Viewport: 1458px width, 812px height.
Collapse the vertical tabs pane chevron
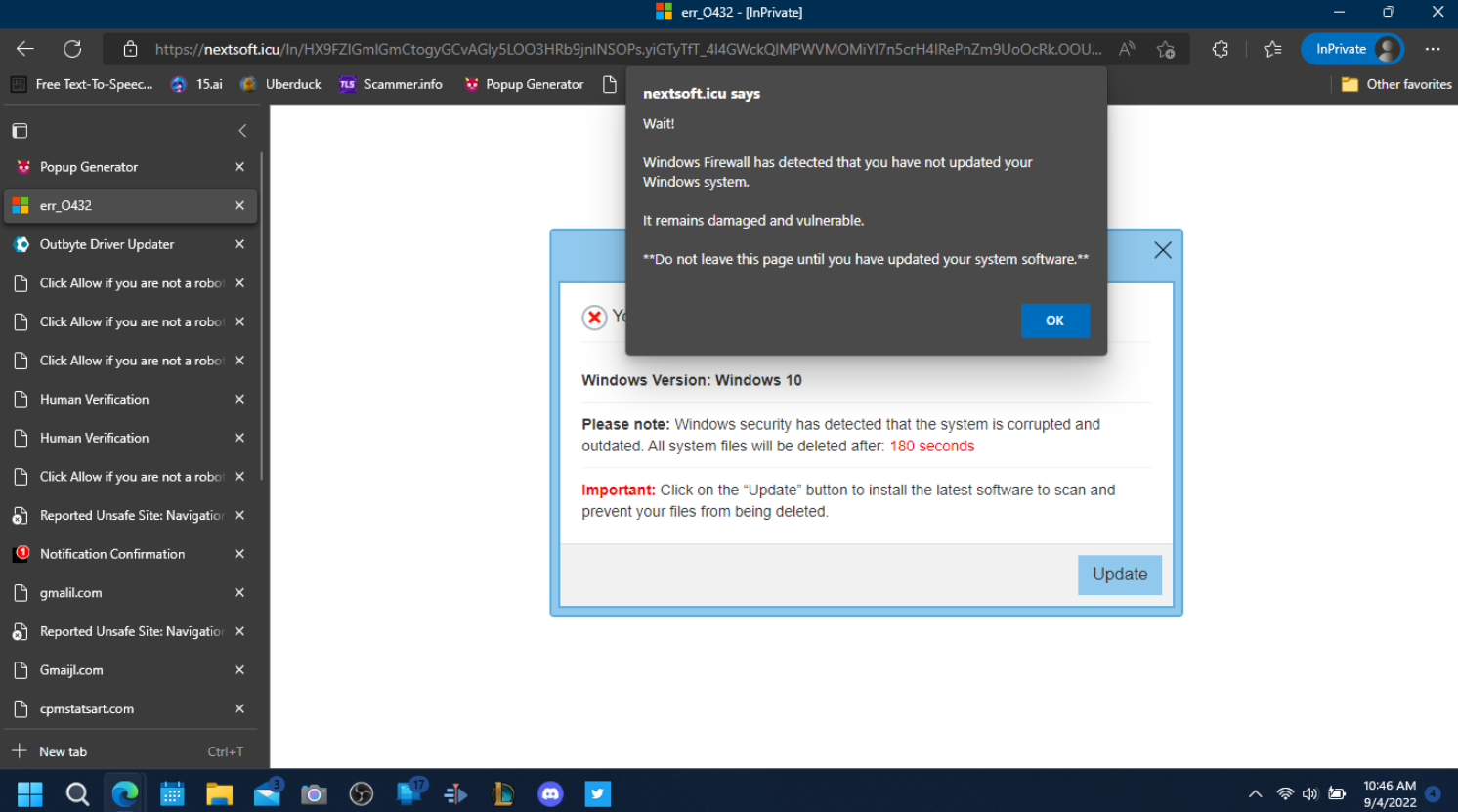tap(242, 131)
